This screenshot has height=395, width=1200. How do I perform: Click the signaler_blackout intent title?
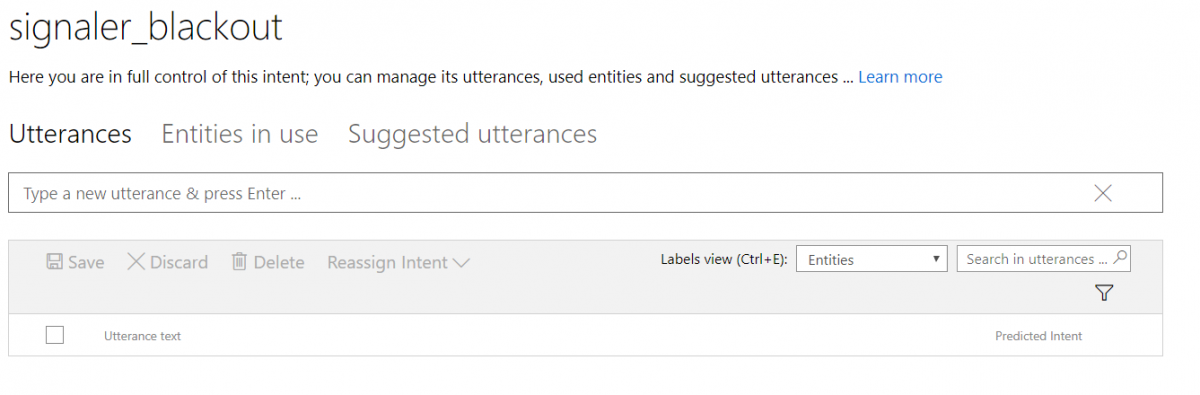tap(146, 27)
